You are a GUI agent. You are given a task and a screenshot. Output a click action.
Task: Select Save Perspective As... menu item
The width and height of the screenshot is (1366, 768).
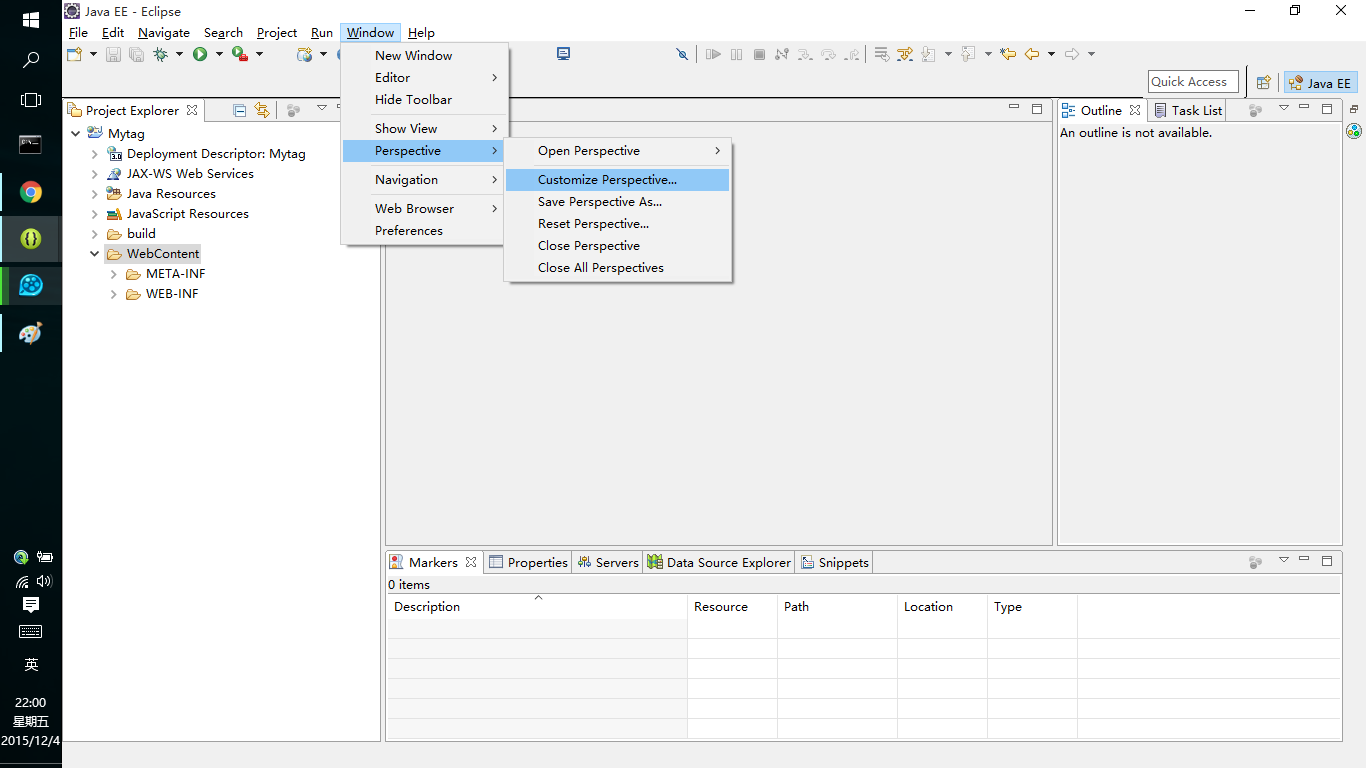[618, 202]
